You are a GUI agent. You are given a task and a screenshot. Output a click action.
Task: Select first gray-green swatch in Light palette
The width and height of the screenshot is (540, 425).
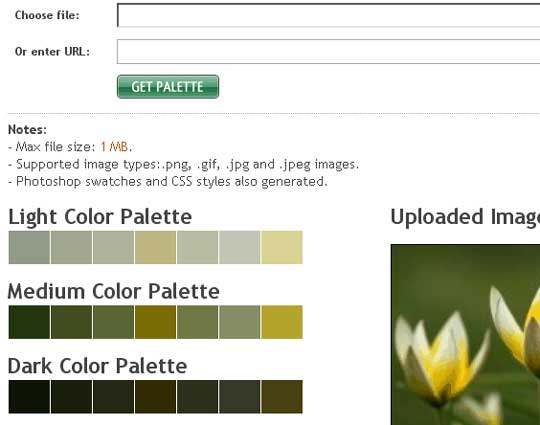pos(29,247)
